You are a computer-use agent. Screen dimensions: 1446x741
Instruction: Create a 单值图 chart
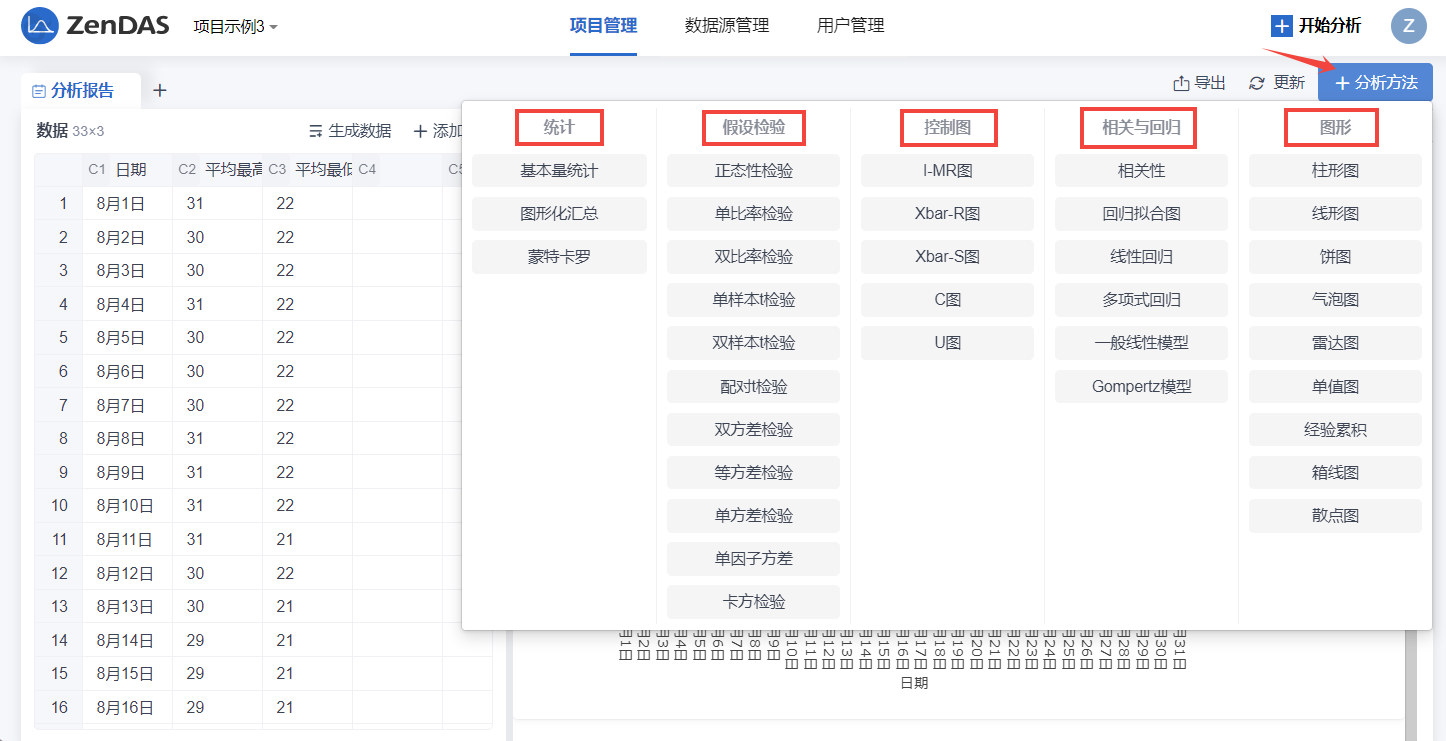1335,387
